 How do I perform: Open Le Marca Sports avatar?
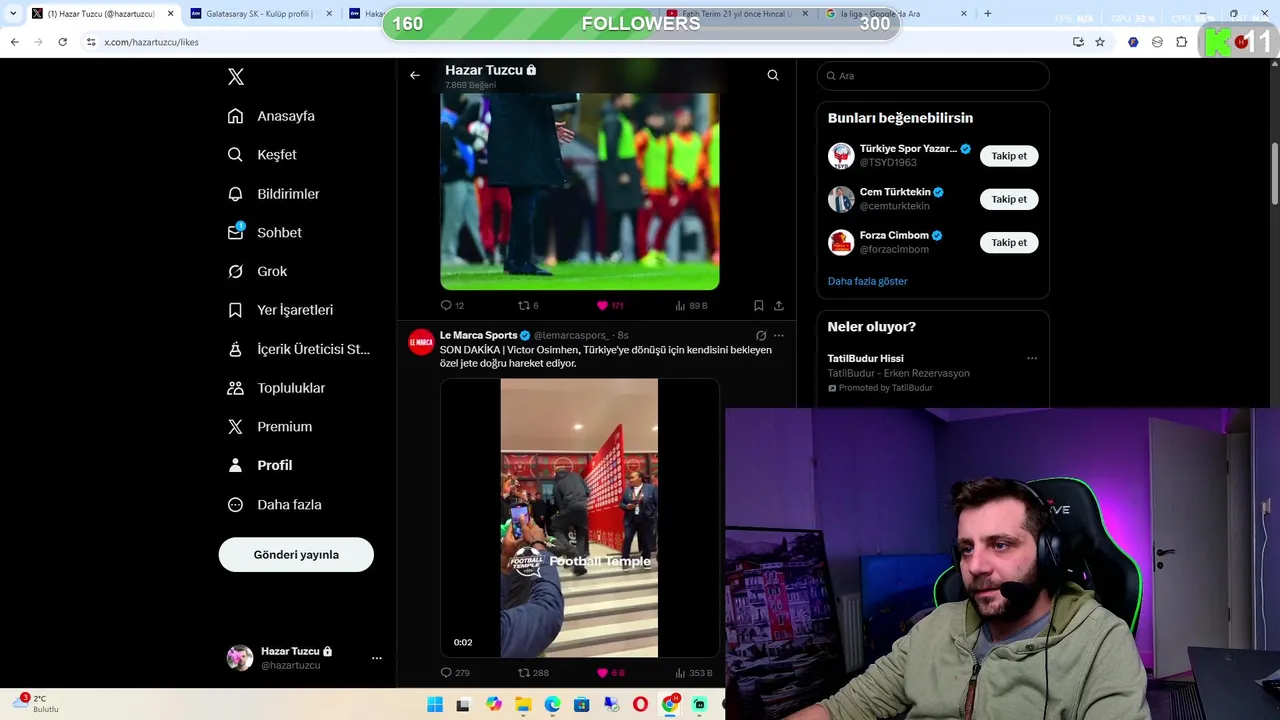pos(421,342)
